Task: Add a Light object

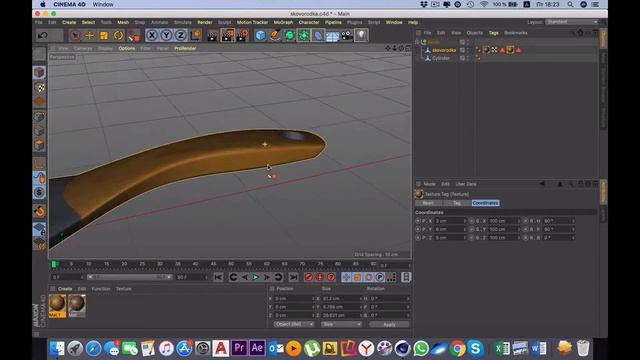Action: coord(361,36)
